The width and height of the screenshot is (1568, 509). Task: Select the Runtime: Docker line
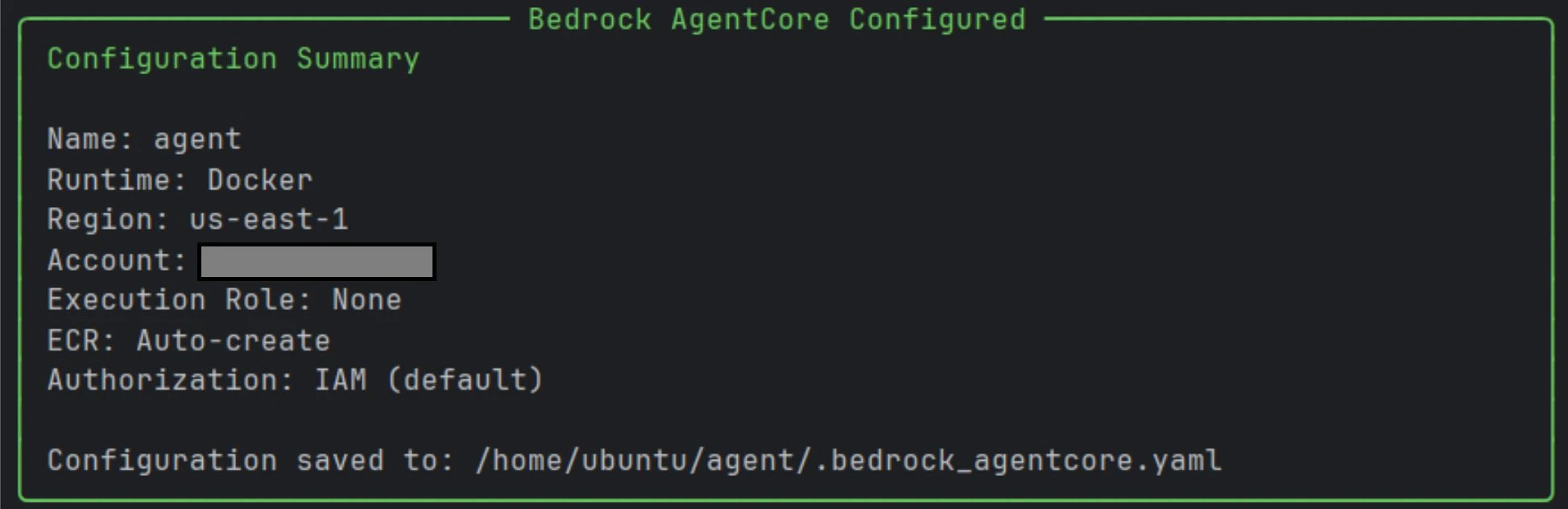[x=180, y=180]
